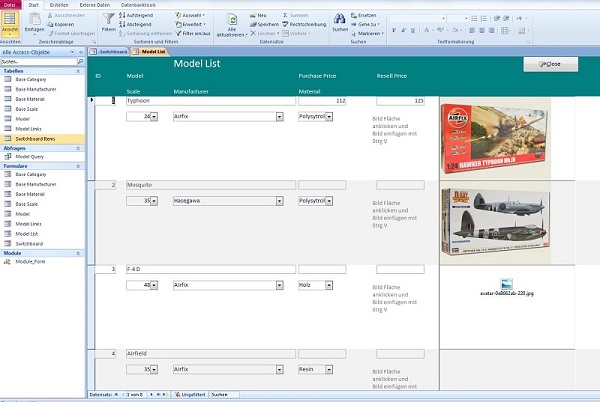Image resolution: width=600 pixels, height=402 pixels.
Task: Switch to the Start ribbon tab
Action: click(x=34, y=5)
